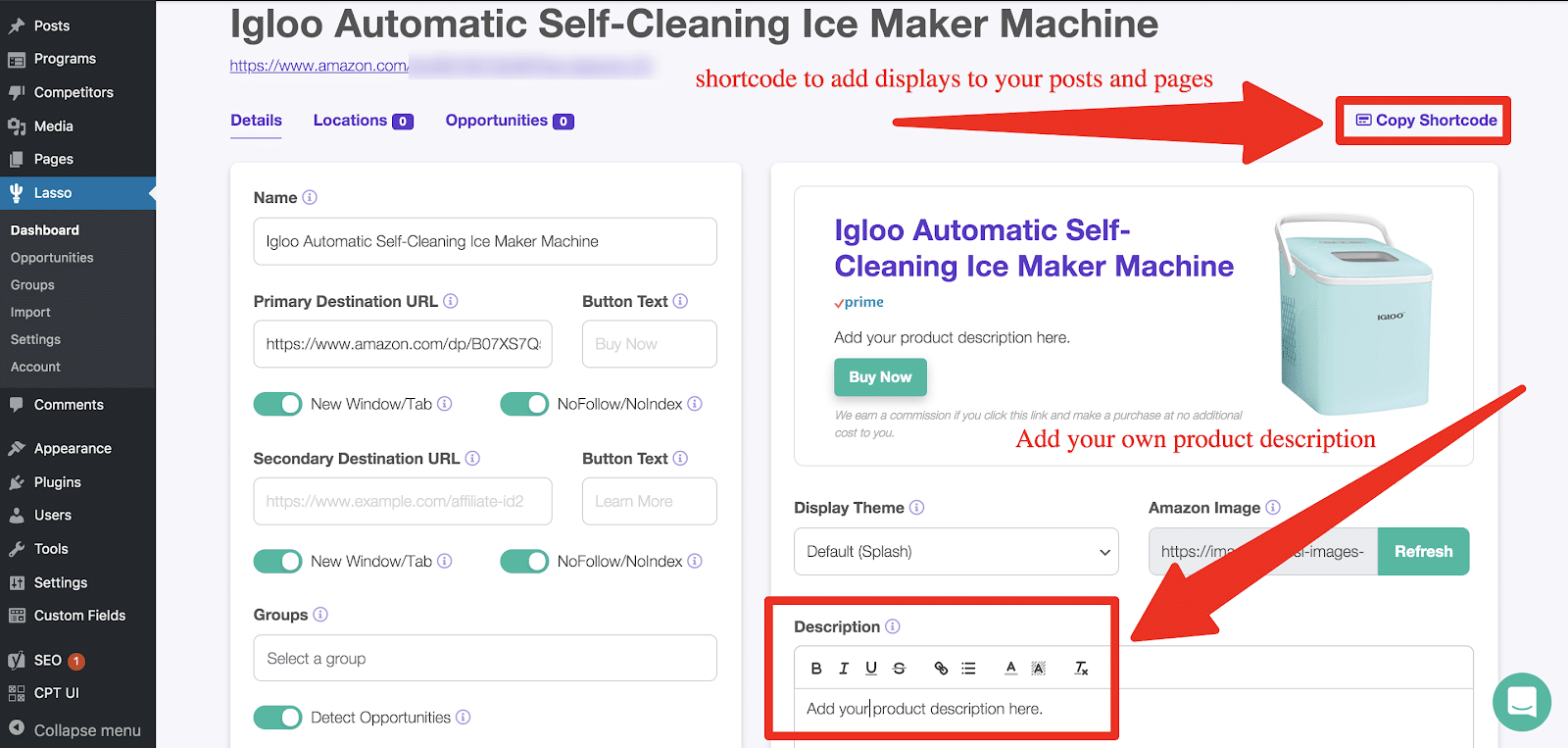The height and width of the screenshot is (748, 1568).
Task: Open Import in the Lasso submenu
Action: tap(30, 313)
